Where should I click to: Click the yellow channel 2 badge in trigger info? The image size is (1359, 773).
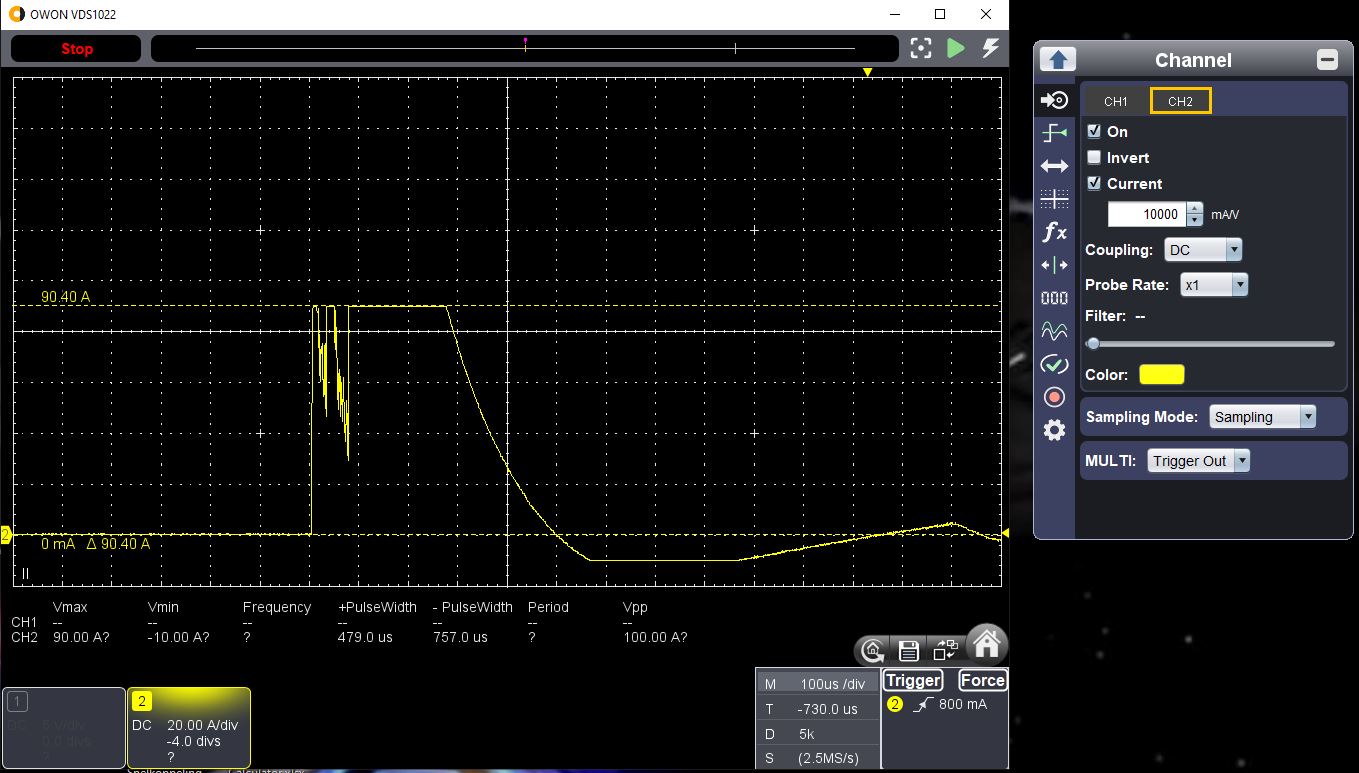(894, 704)
